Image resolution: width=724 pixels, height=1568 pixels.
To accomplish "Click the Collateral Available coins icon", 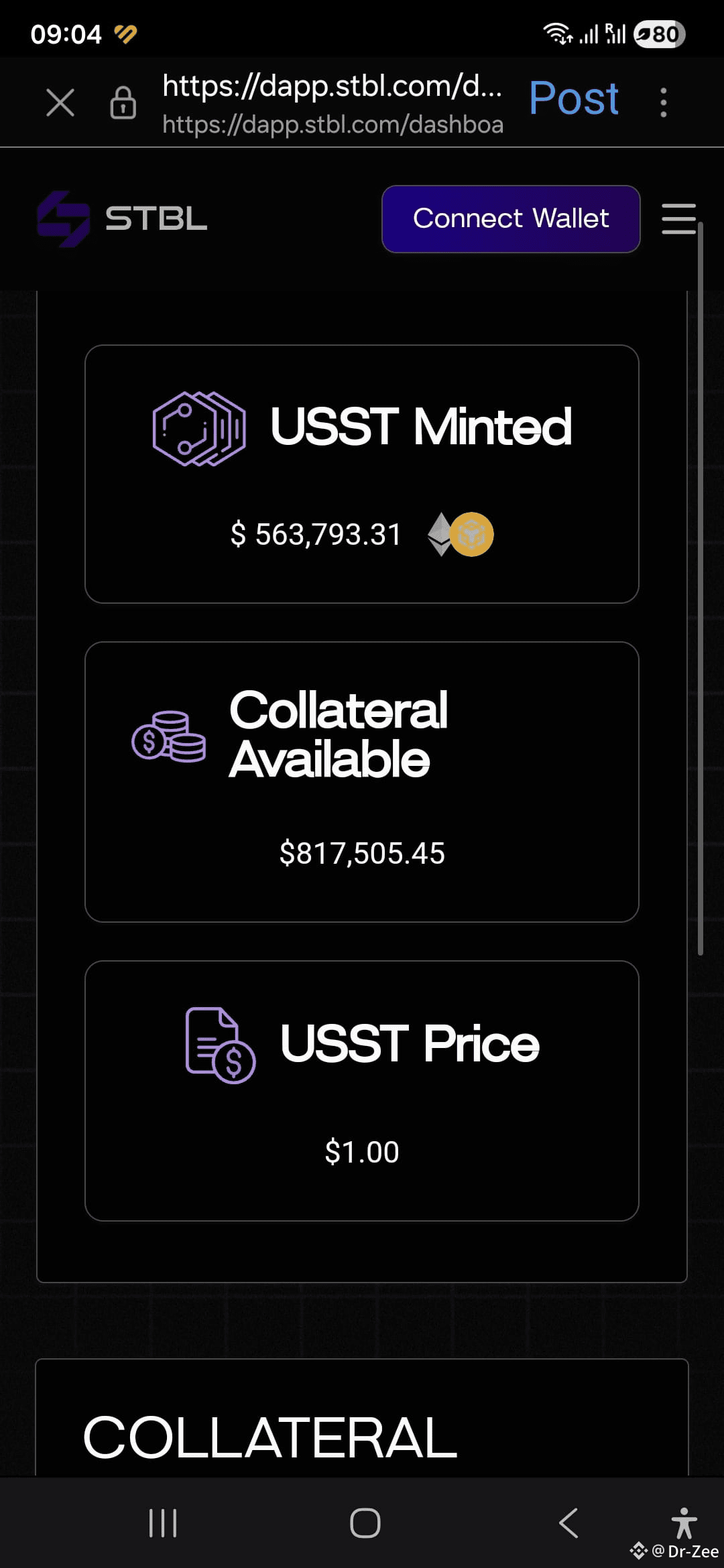I will coord(169,736).
